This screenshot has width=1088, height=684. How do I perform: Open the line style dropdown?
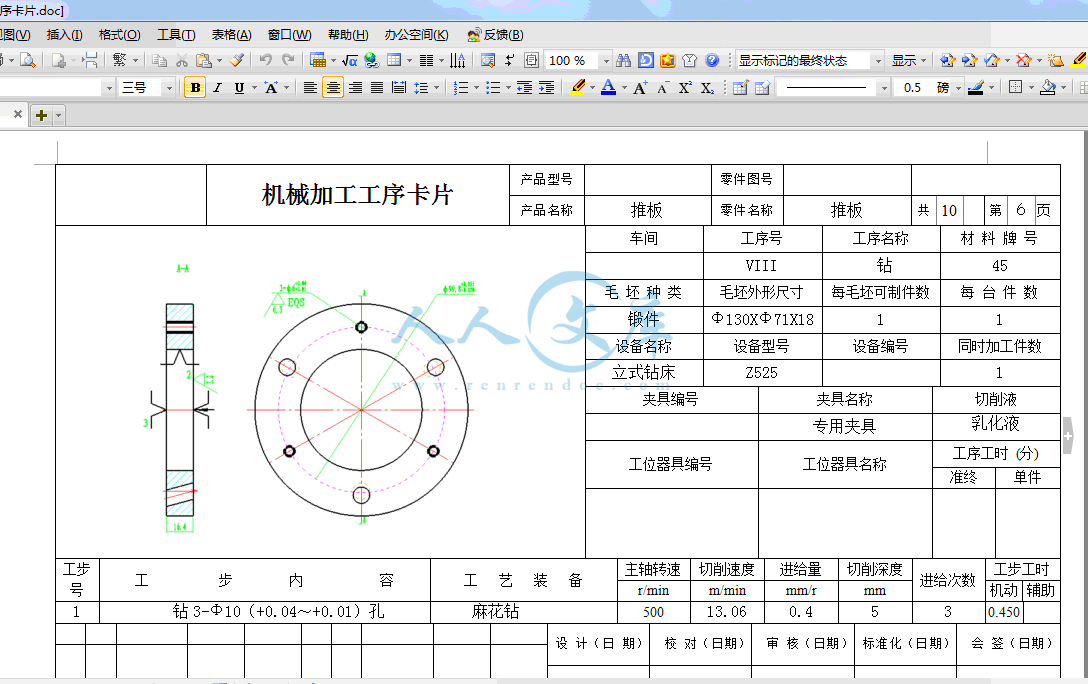(883, 88)
